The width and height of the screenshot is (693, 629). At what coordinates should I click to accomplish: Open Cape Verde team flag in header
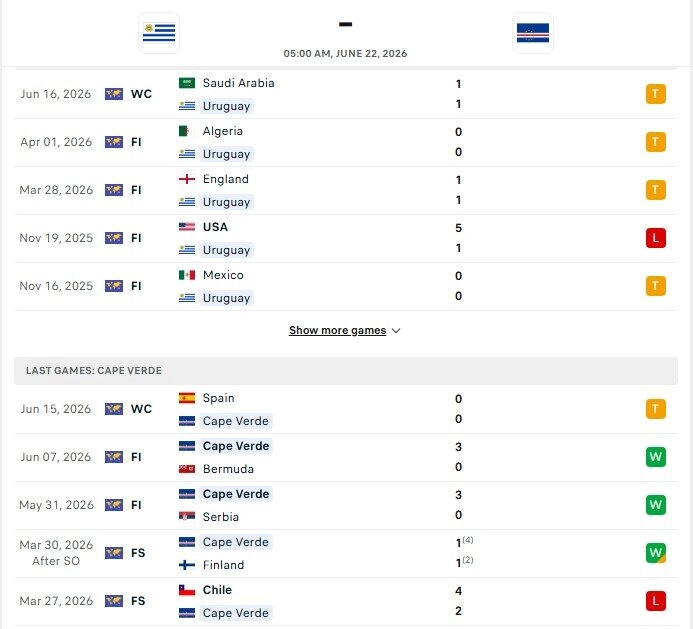(x=533, y=33)
